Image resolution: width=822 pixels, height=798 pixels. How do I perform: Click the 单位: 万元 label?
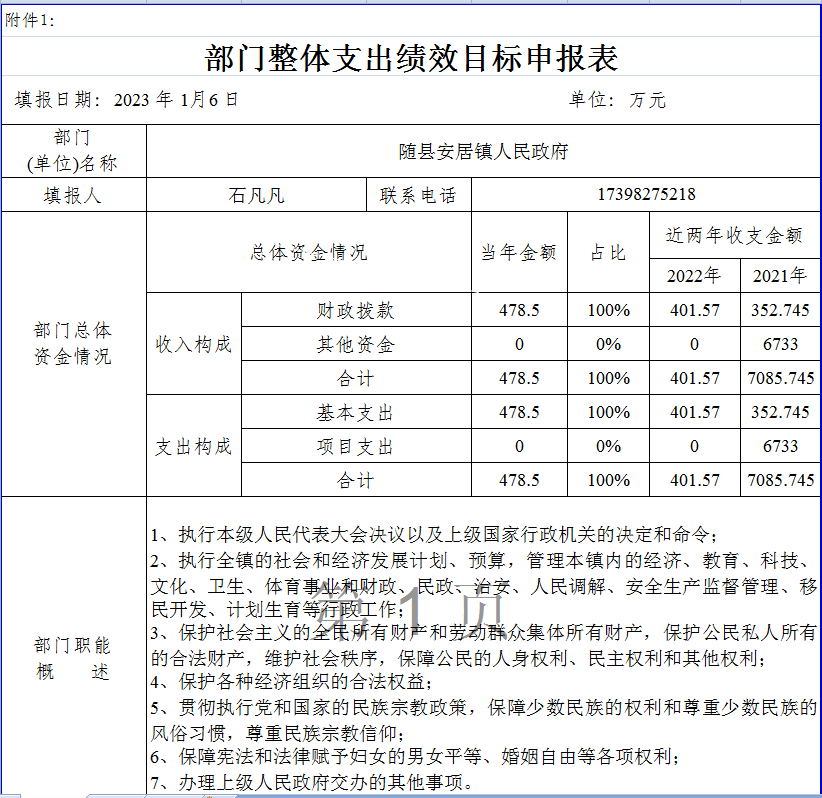click(617, 100)
